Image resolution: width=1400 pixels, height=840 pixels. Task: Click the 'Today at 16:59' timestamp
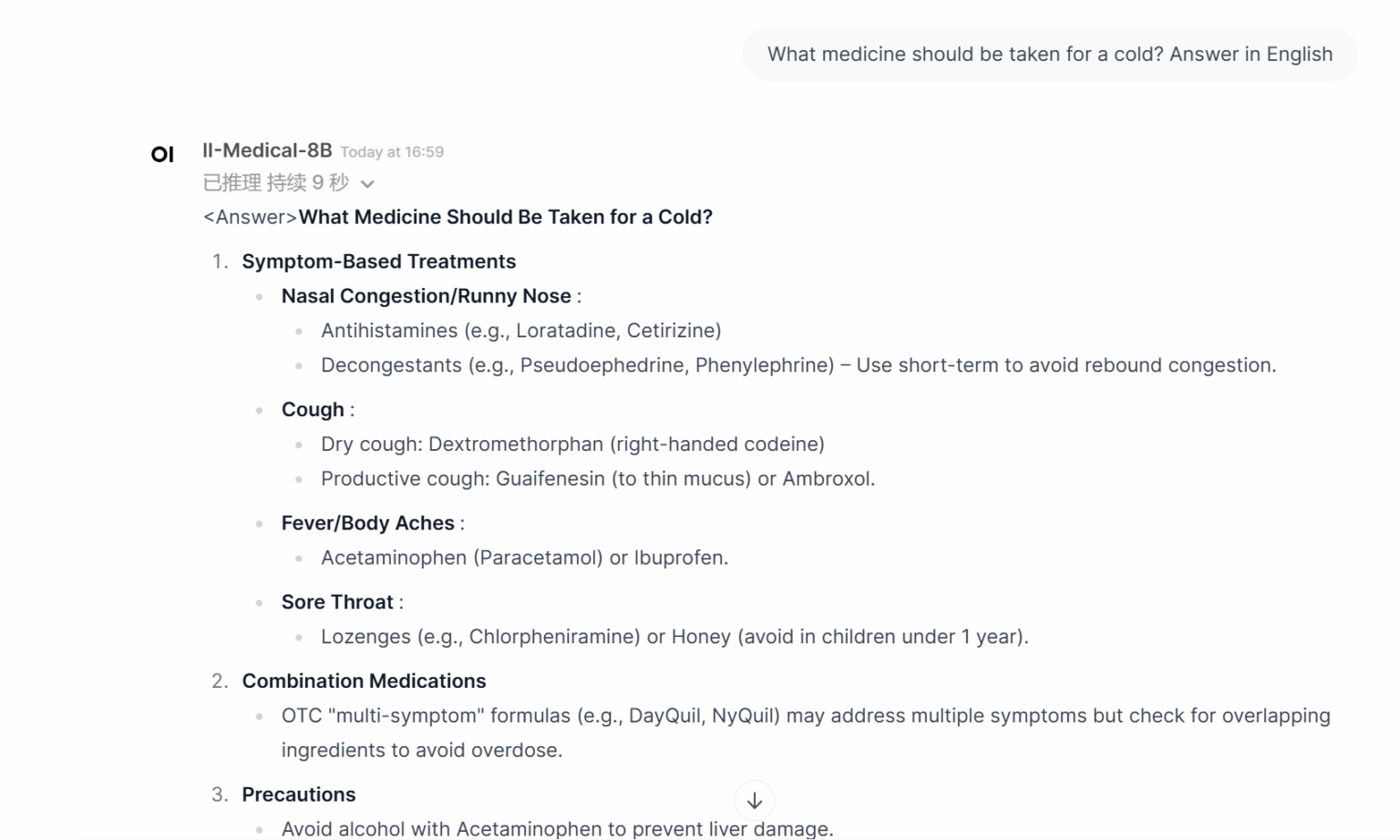[x=392, y=152]
